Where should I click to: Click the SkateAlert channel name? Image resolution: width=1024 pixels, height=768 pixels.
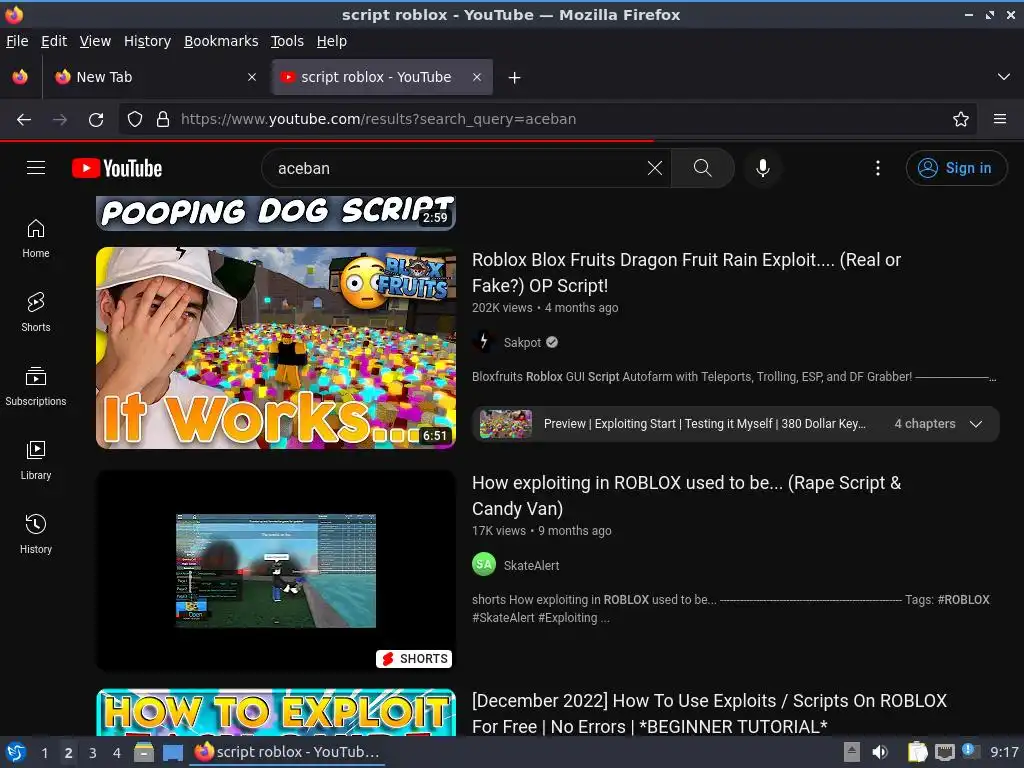[531, 566]
